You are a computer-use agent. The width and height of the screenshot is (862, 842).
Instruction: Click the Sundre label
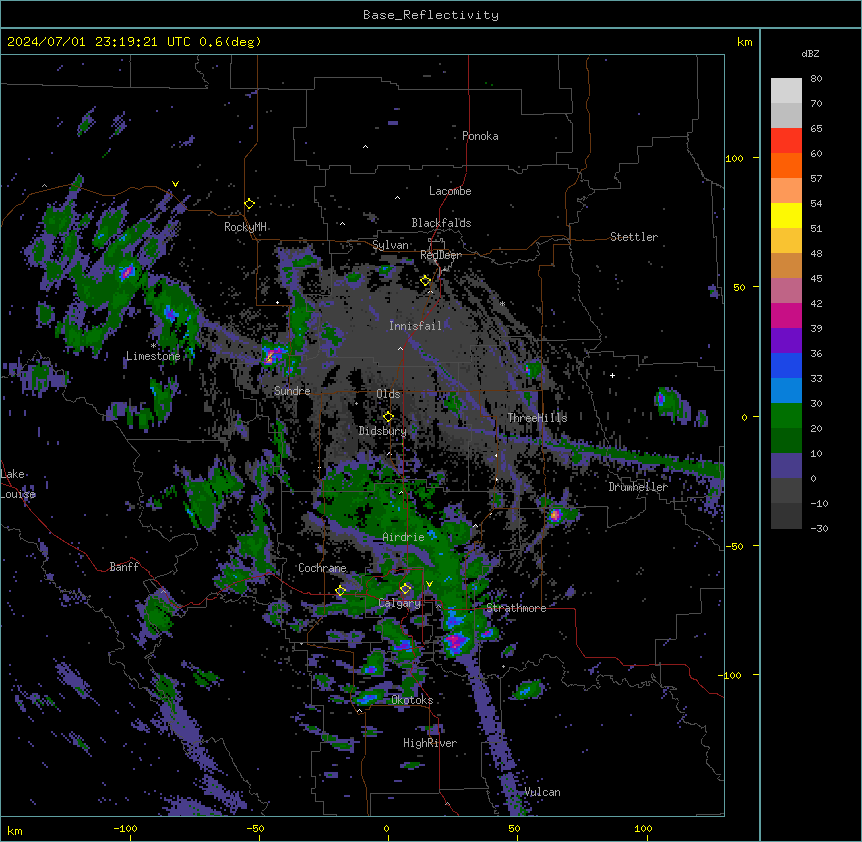tap(292, 391)
